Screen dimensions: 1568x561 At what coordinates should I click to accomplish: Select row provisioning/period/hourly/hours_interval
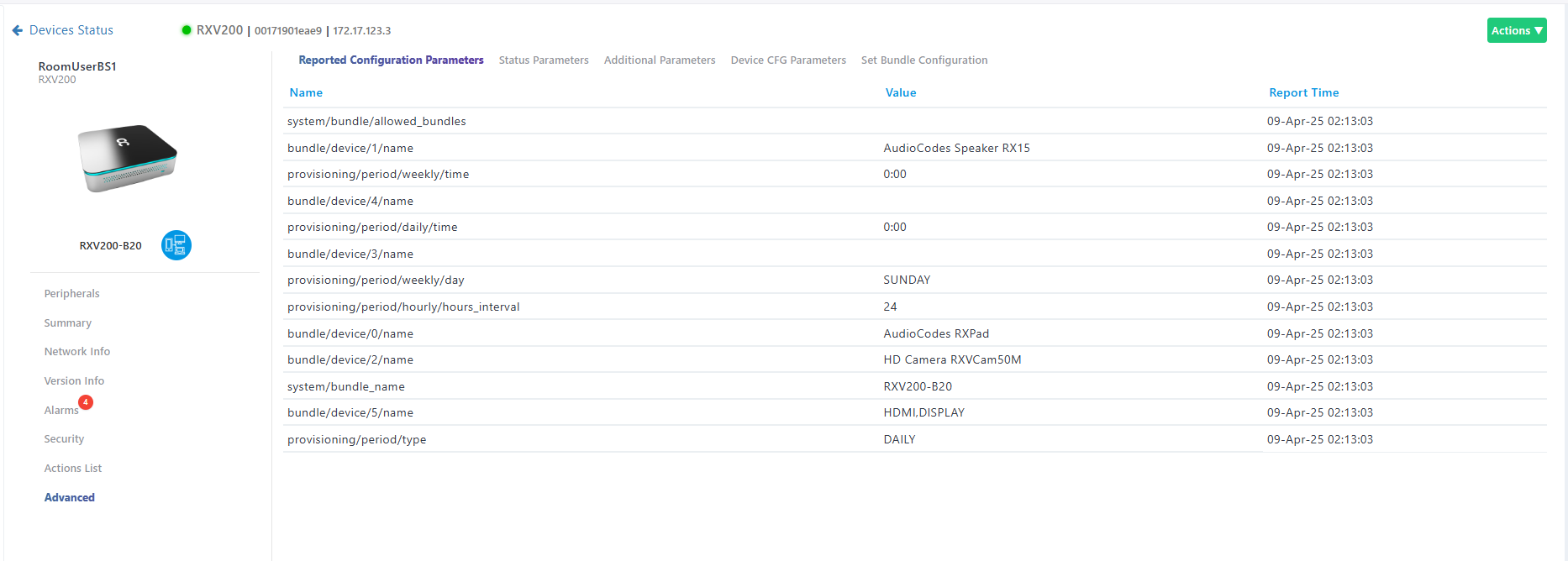[915, 307]
